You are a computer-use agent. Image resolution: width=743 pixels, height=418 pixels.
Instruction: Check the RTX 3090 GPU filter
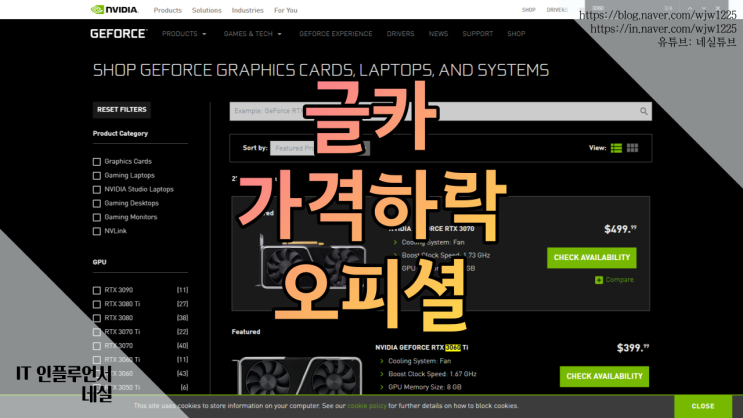pyautogui.click(x=97, y=290)
